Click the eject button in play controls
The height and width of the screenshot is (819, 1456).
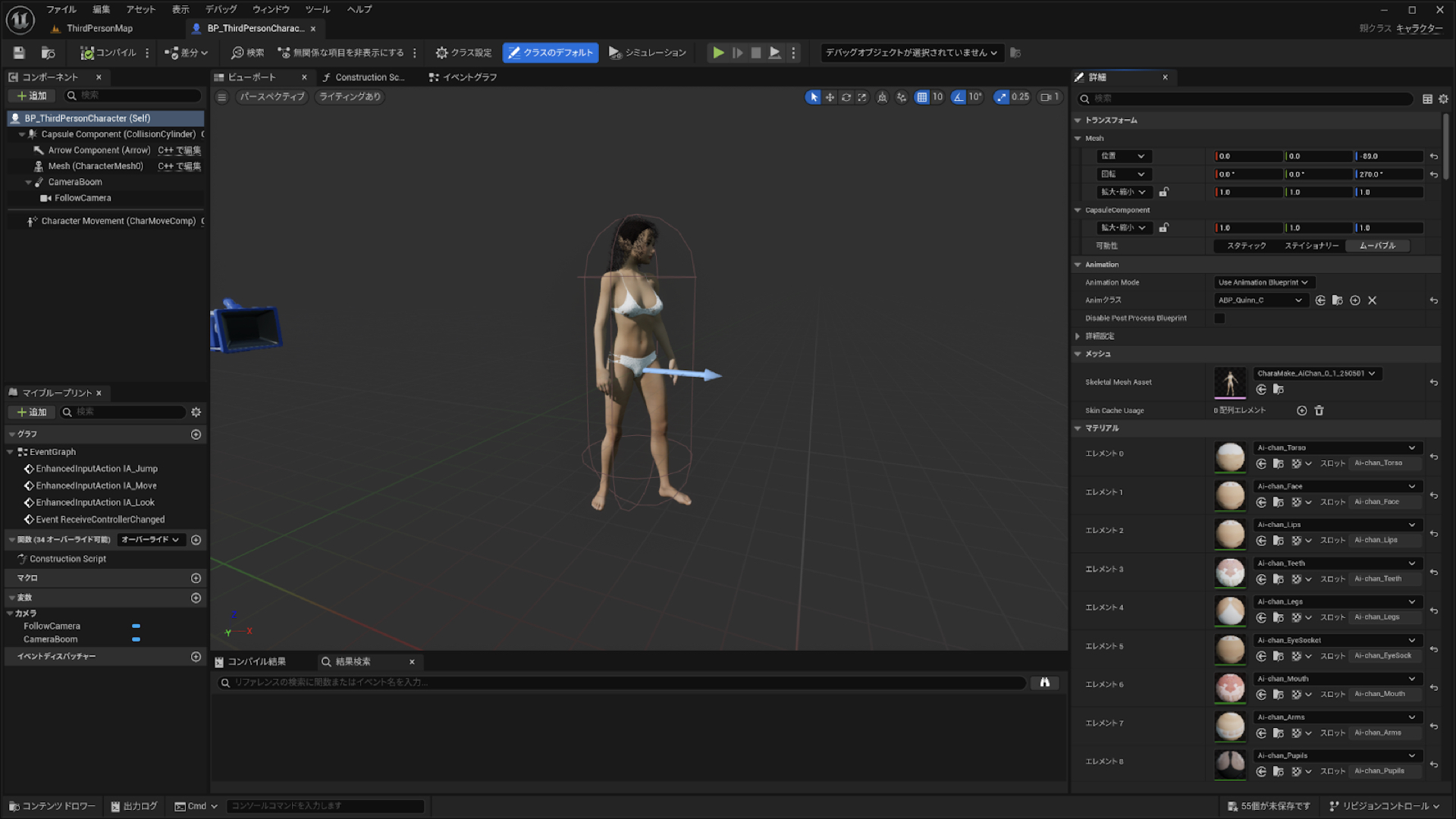pyautogui.click(x=774, y=52)
